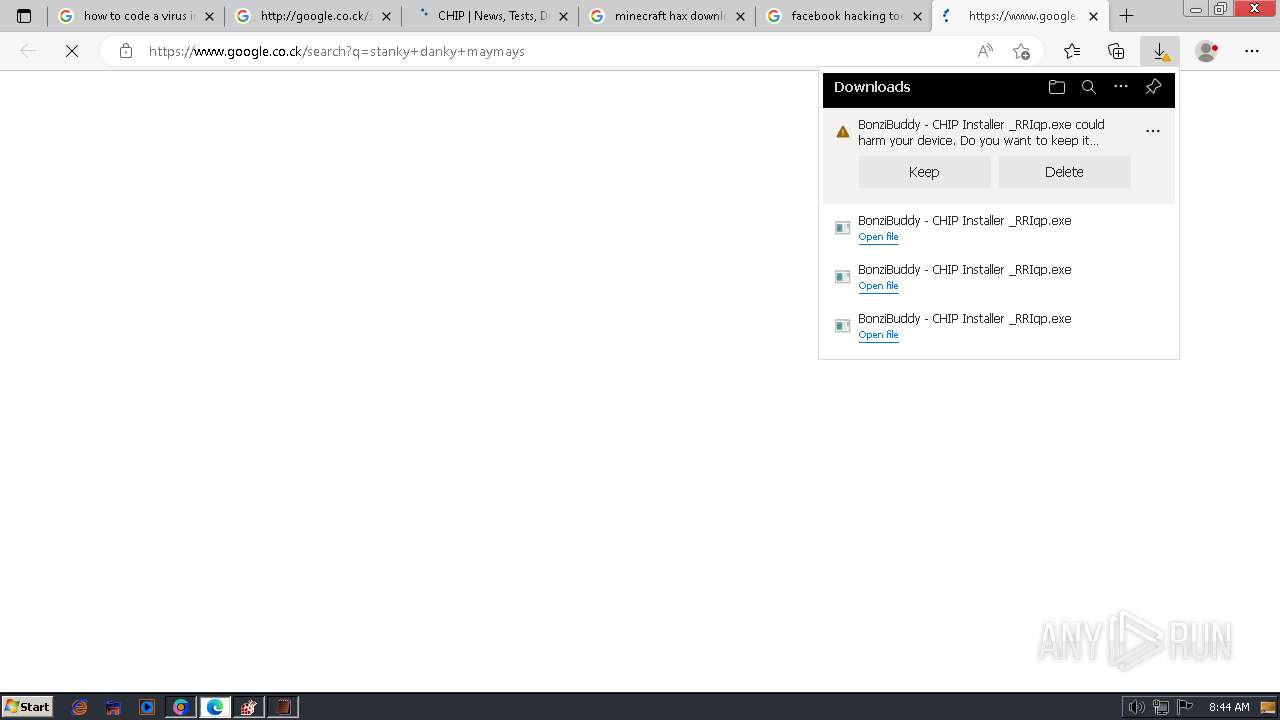Image resolution: width=1280 pixels, height=720 pixels.
Task: Open options for the flagged BonziBuddy download
Action: pyautogui.click(x=1153, y=131)
